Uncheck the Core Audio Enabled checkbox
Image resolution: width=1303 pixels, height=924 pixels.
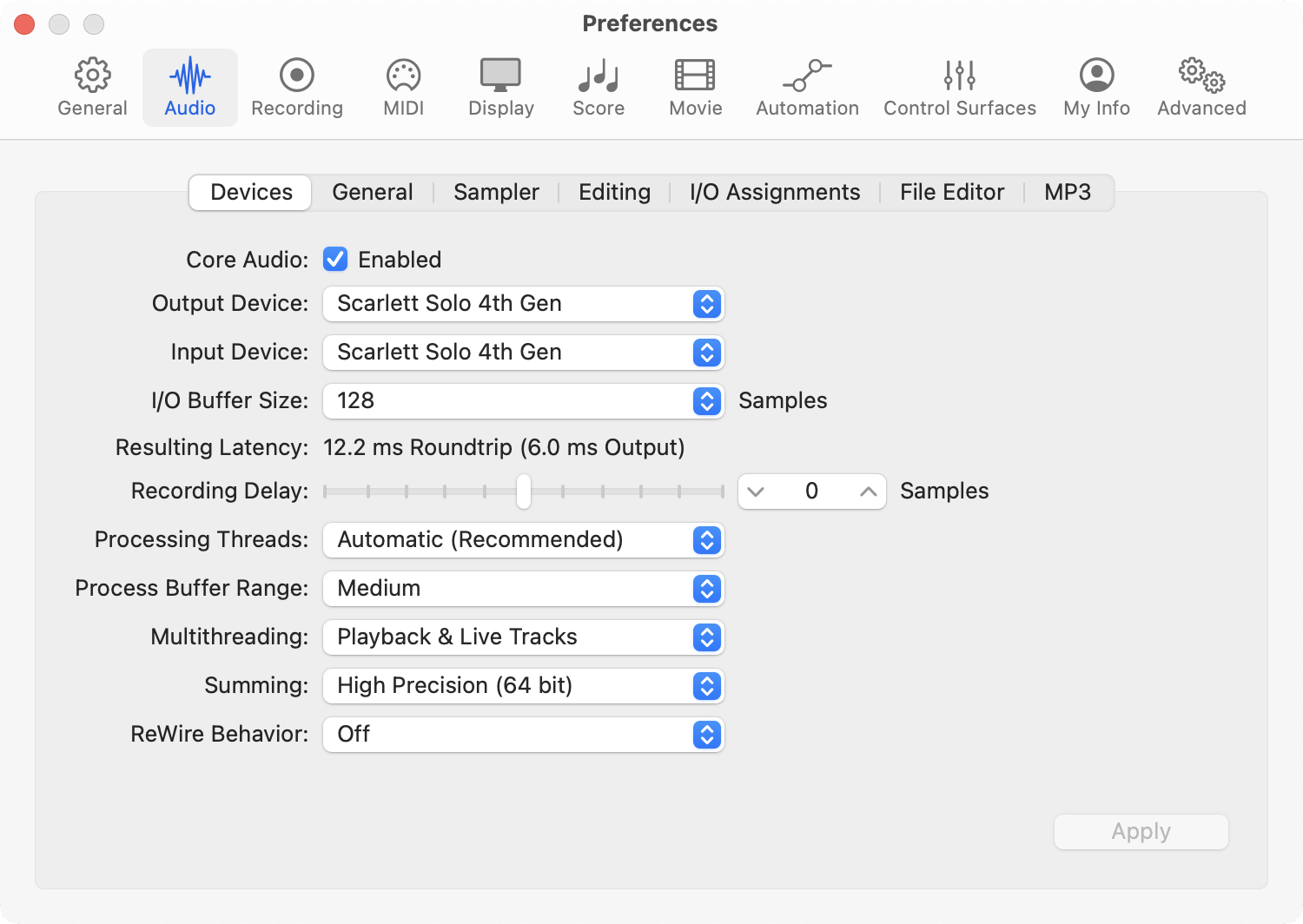pyautogui.click(x=334, y=259)
